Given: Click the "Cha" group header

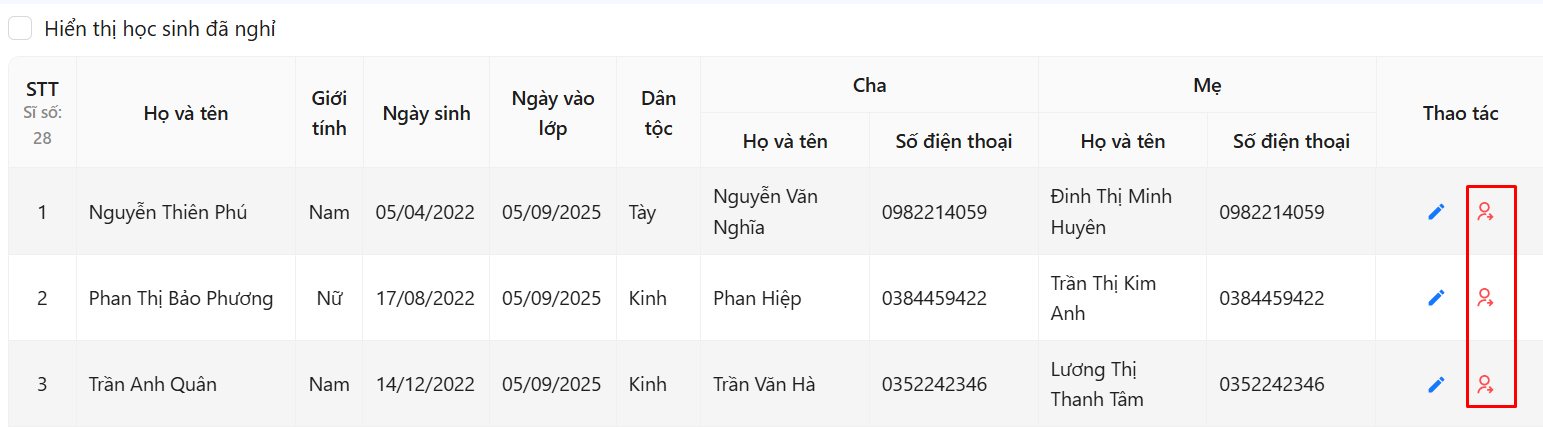Looking at the screenshot, I should pos(869,85).
